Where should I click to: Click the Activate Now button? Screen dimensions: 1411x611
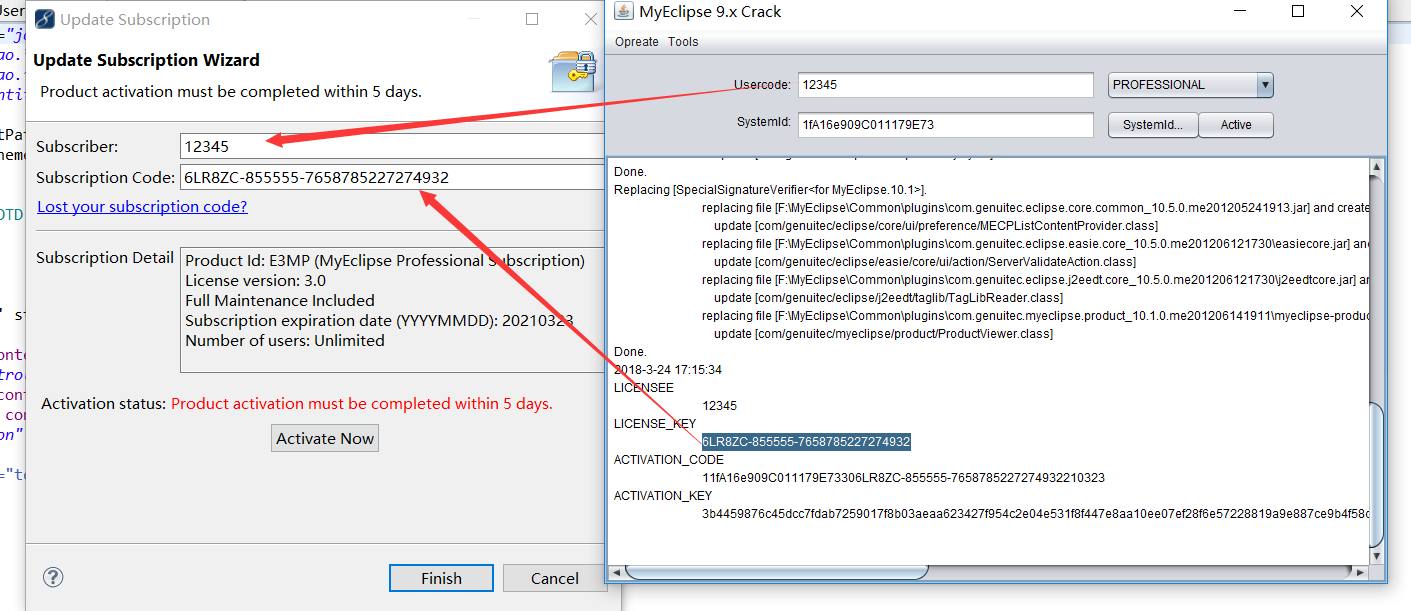(x=325, y=438)
